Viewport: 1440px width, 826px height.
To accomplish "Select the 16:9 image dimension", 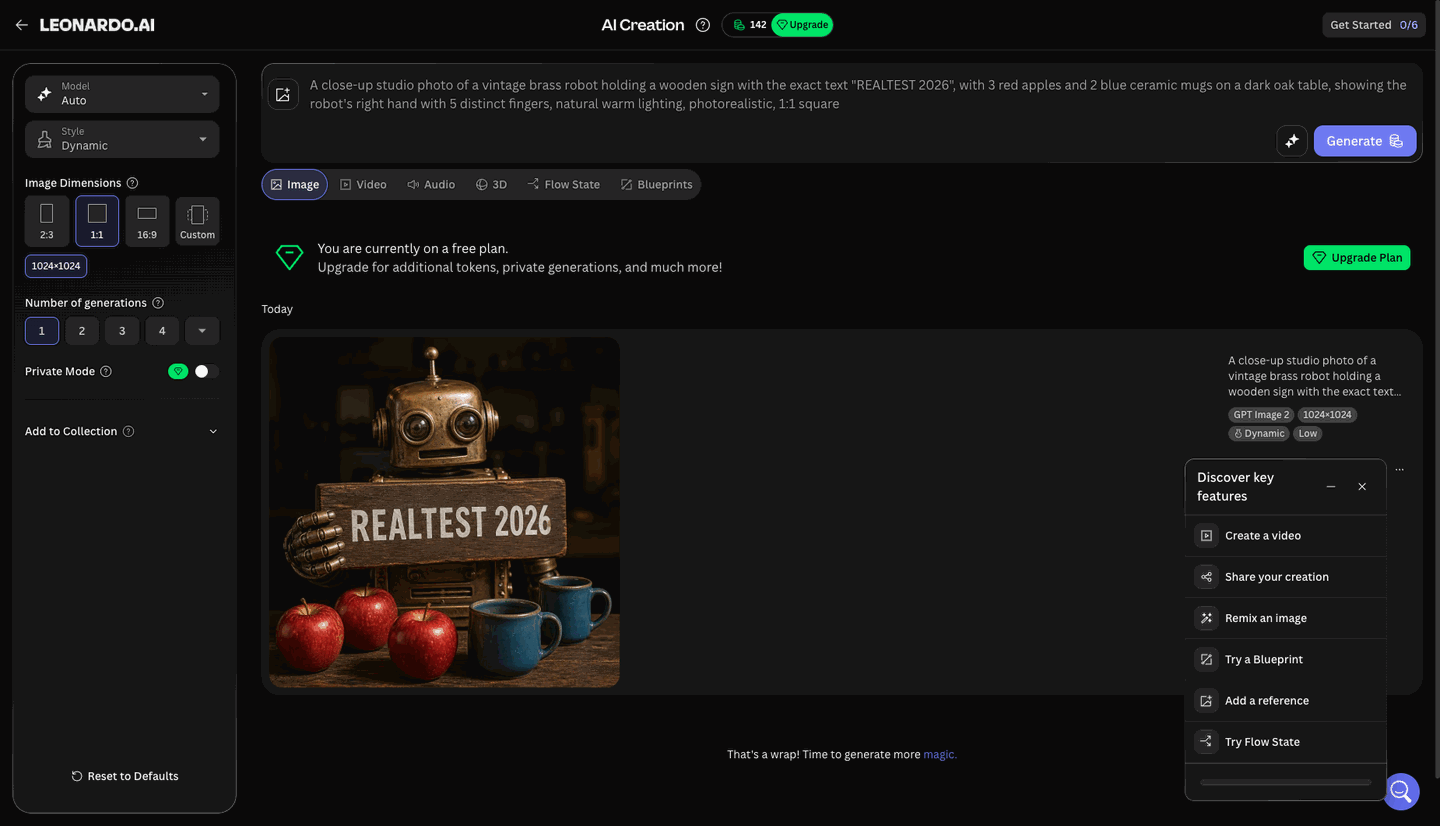I will point(147,221).
